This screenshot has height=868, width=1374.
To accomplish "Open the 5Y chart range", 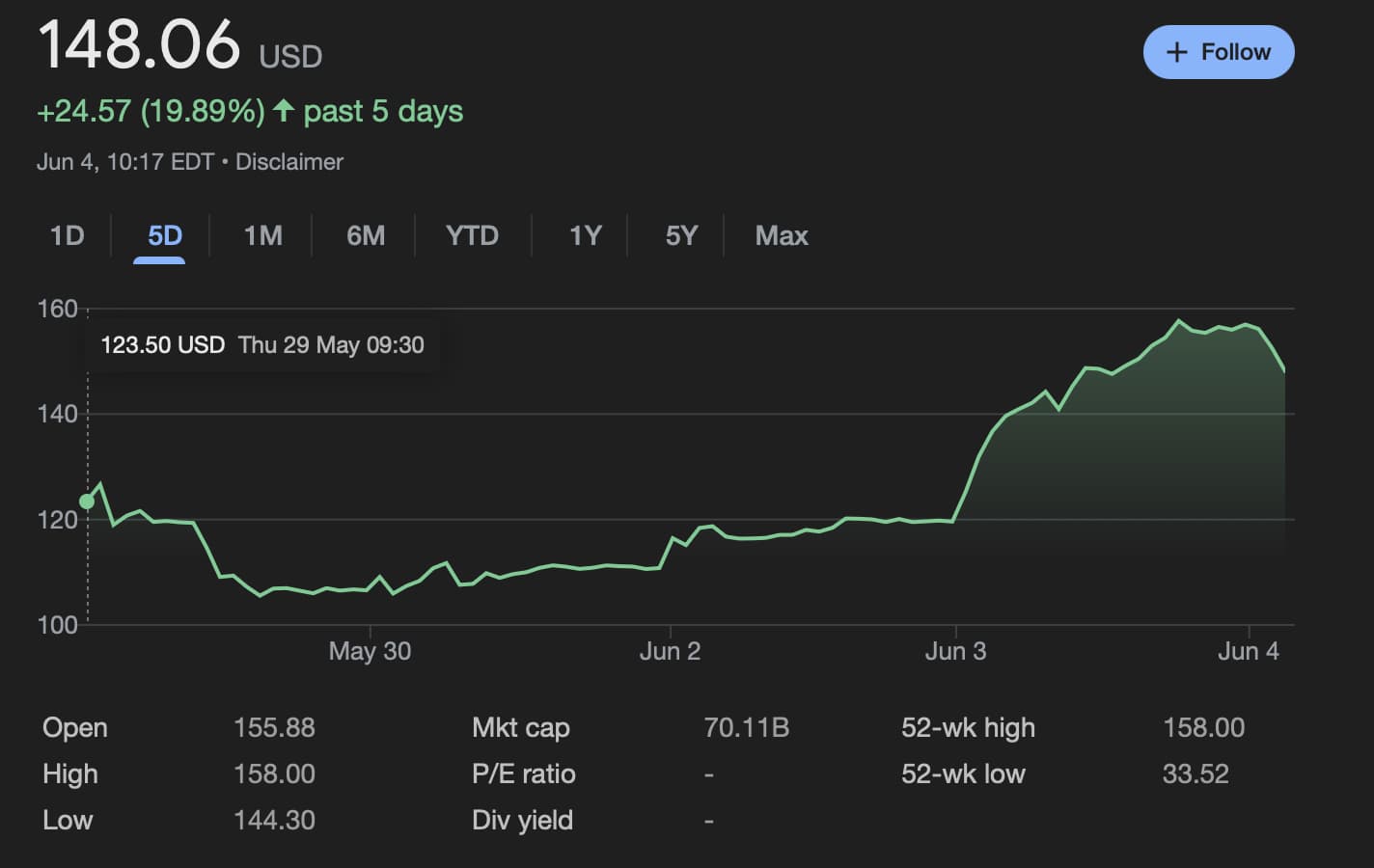I will click(x=681, y=235).
